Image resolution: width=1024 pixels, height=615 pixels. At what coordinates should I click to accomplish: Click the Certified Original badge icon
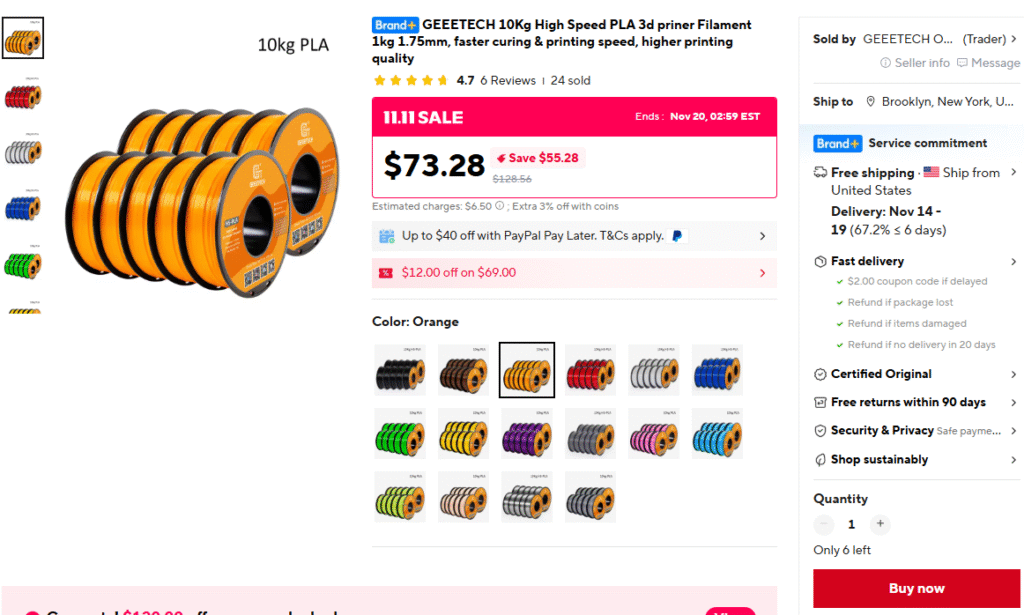(x=820, y=374)
